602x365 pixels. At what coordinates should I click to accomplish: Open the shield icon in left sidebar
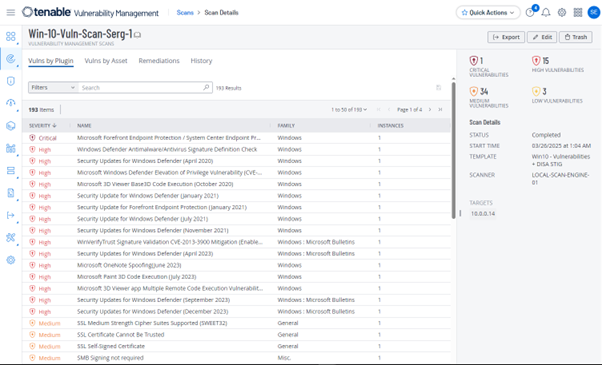tap(11, 81)
